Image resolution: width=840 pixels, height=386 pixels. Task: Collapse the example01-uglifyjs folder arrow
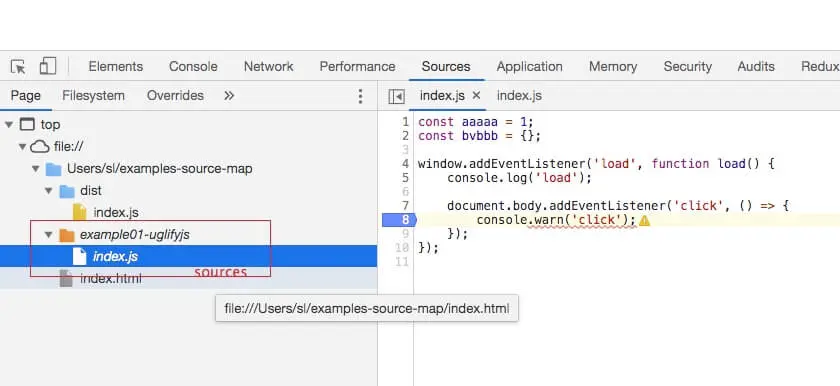pyautogui.click(x=49, y=234)
